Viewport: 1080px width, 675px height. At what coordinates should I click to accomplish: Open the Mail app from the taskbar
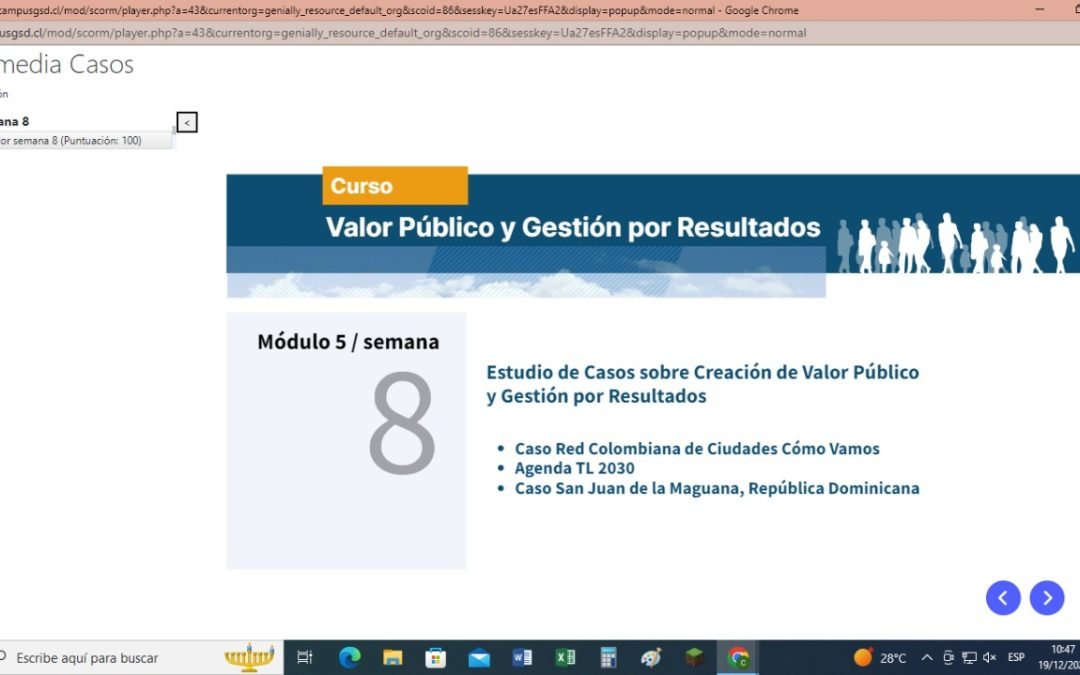pyautogui.click(x=479, y=657)
